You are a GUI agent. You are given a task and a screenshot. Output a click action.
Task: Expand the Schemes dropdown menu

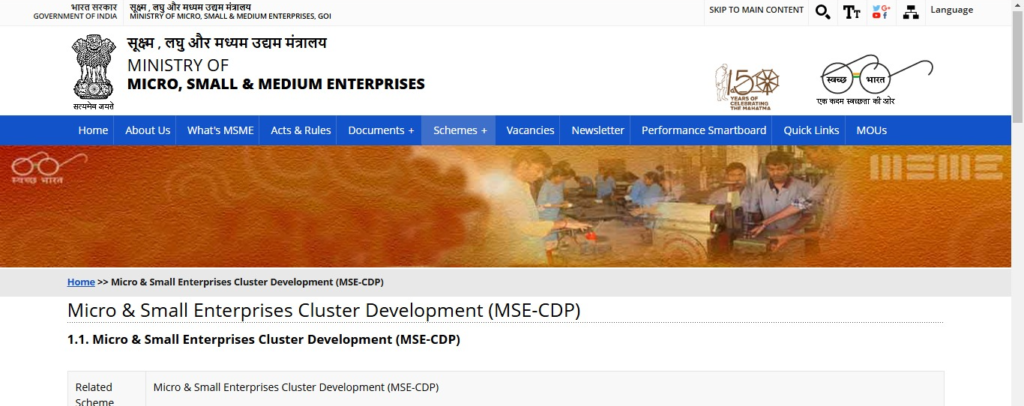coord(460,130)
